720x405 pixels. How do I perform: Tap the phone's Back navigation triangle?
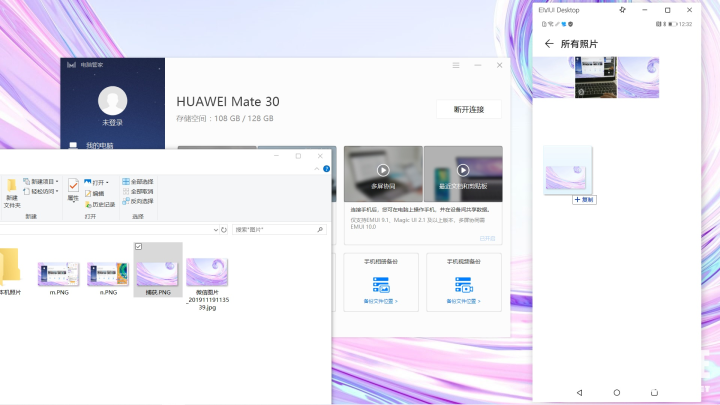click(579, 393)
